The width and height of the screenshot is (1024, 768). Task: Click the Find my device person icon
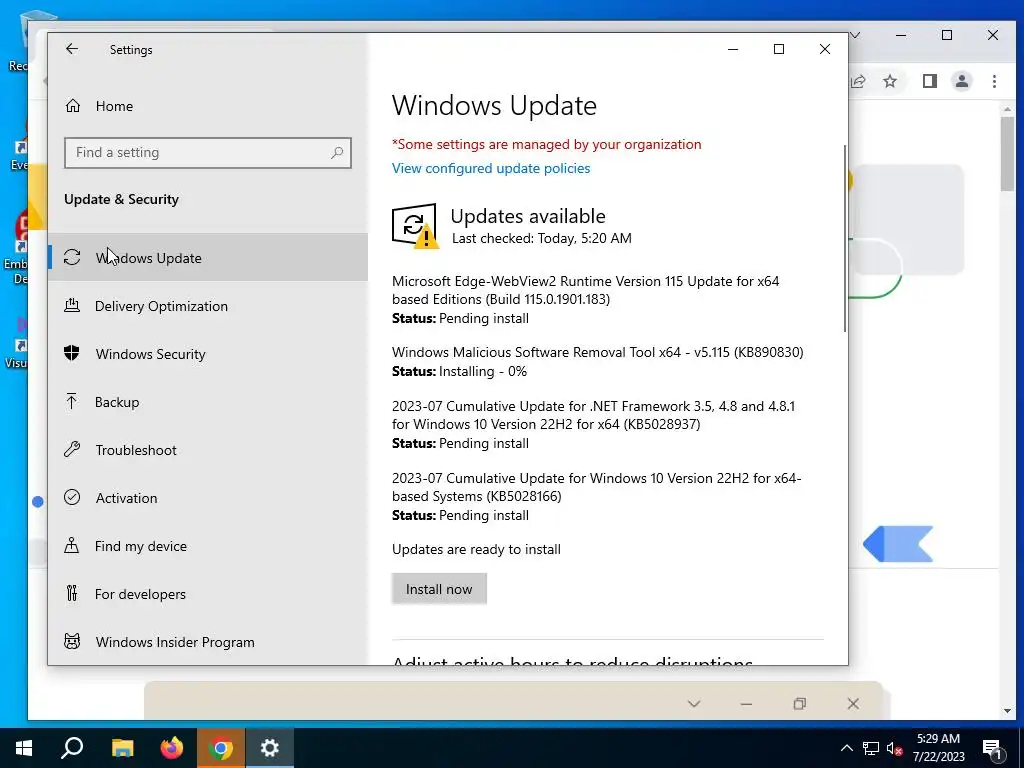click(x=72, y=545)
